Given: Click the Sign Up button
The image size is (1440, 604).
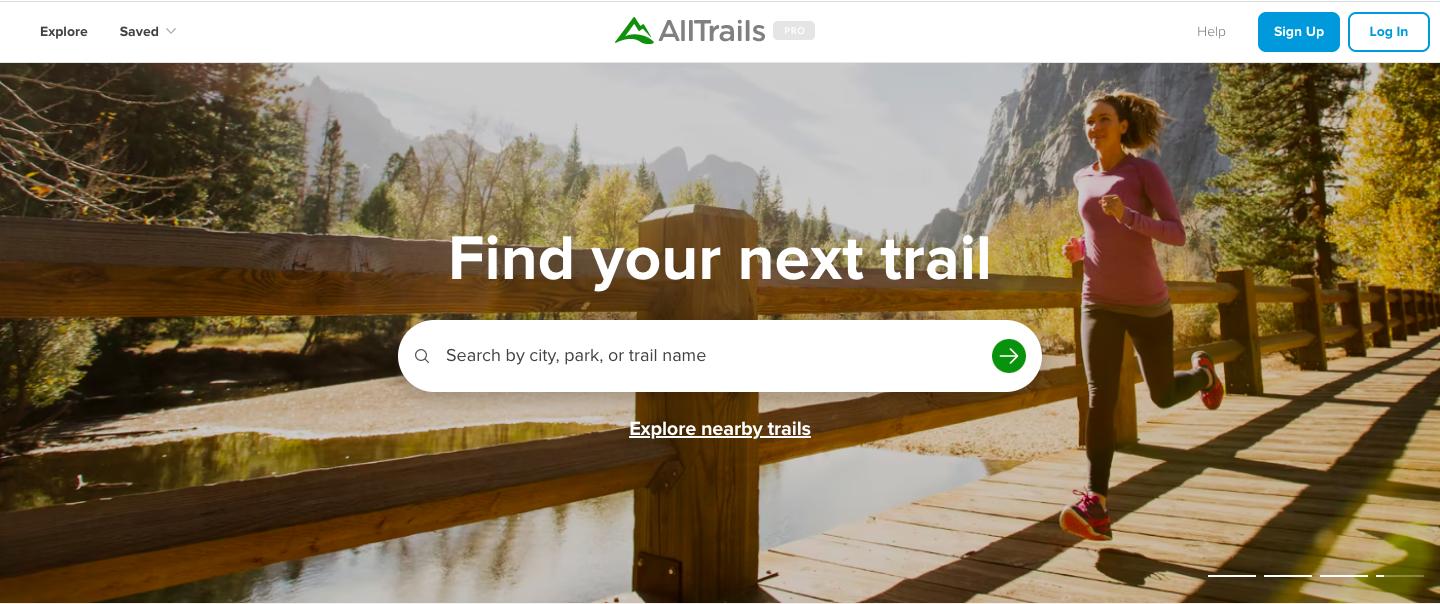Looking at the screenshot, I should pos(1298,32).
